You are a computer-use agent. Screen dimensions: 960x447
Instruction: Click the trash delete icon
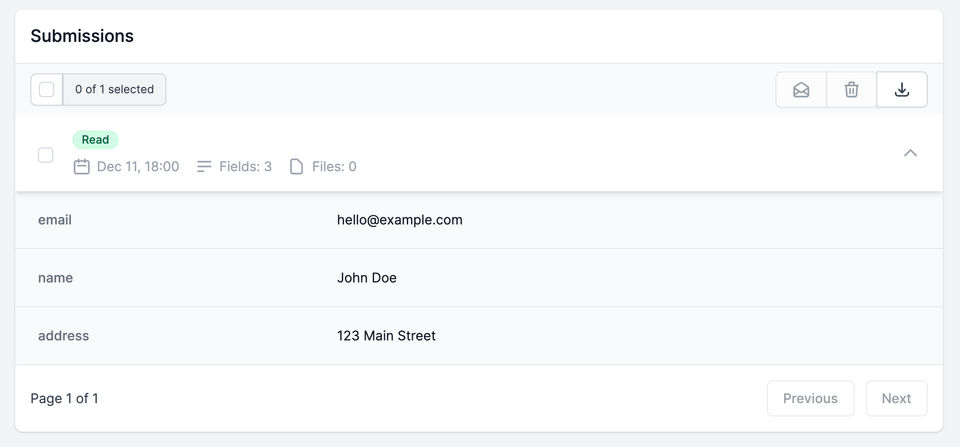(x=852, y=90)
